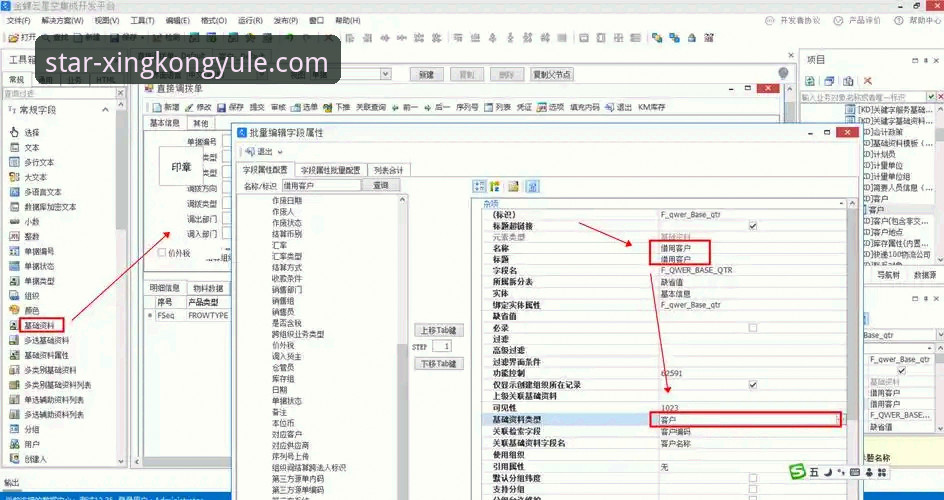Toggle the 价外税 checkbox on the form

[x=161, y=253]
